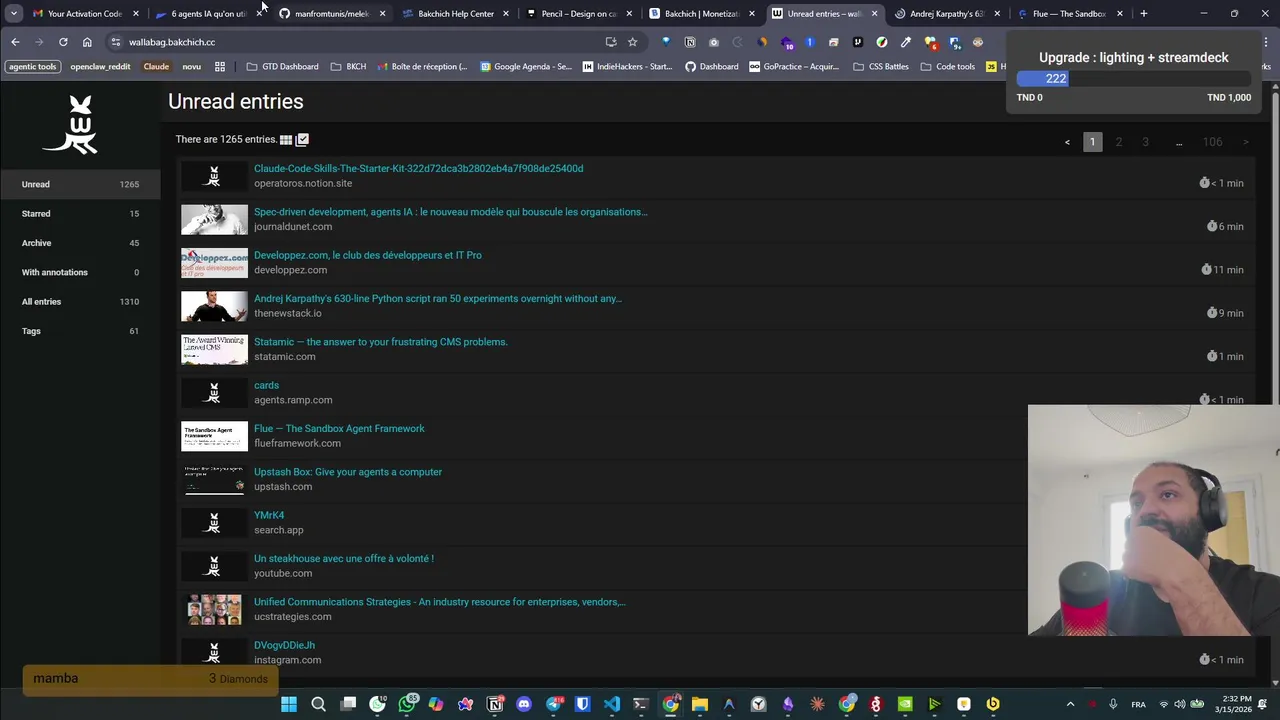
Task: Click Developpez.com entry thumbnail
Action: [214, 263]
